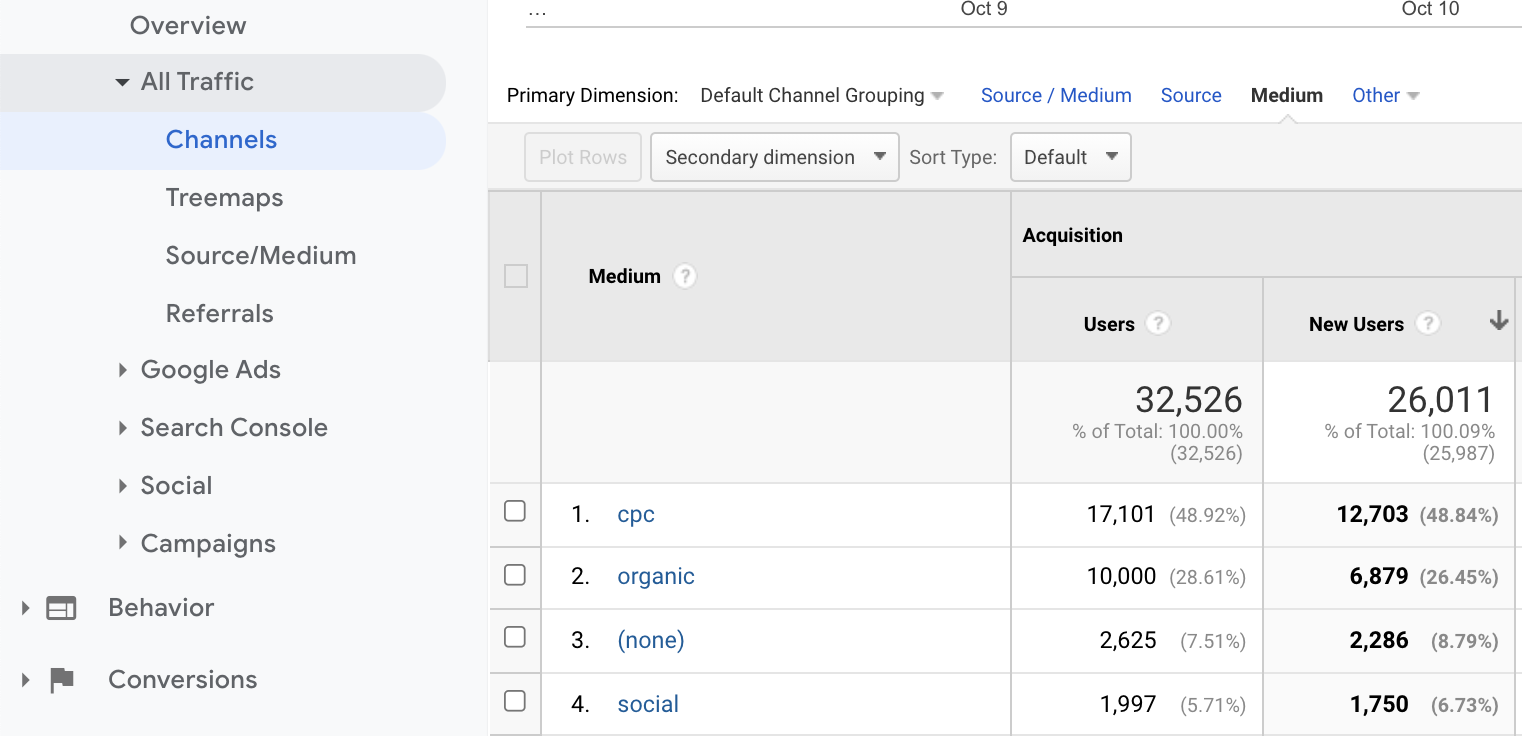The height and width of the screenshot is (736, 1522).
Task: Switch primary dimension to Source / Medium
Action: click(x=1056, y=95)
